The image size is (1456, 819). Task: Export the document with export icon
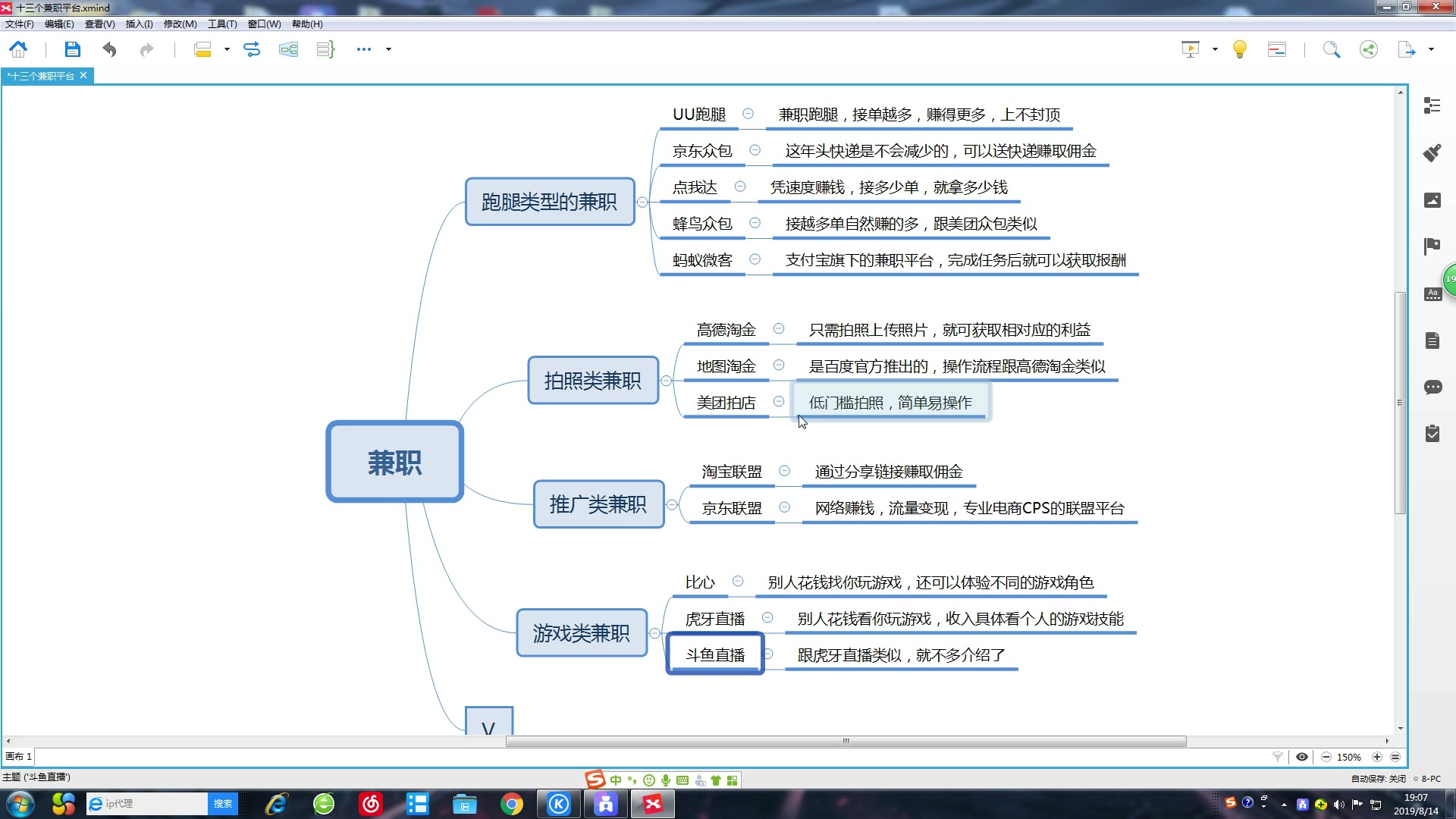coord(1406,50)
